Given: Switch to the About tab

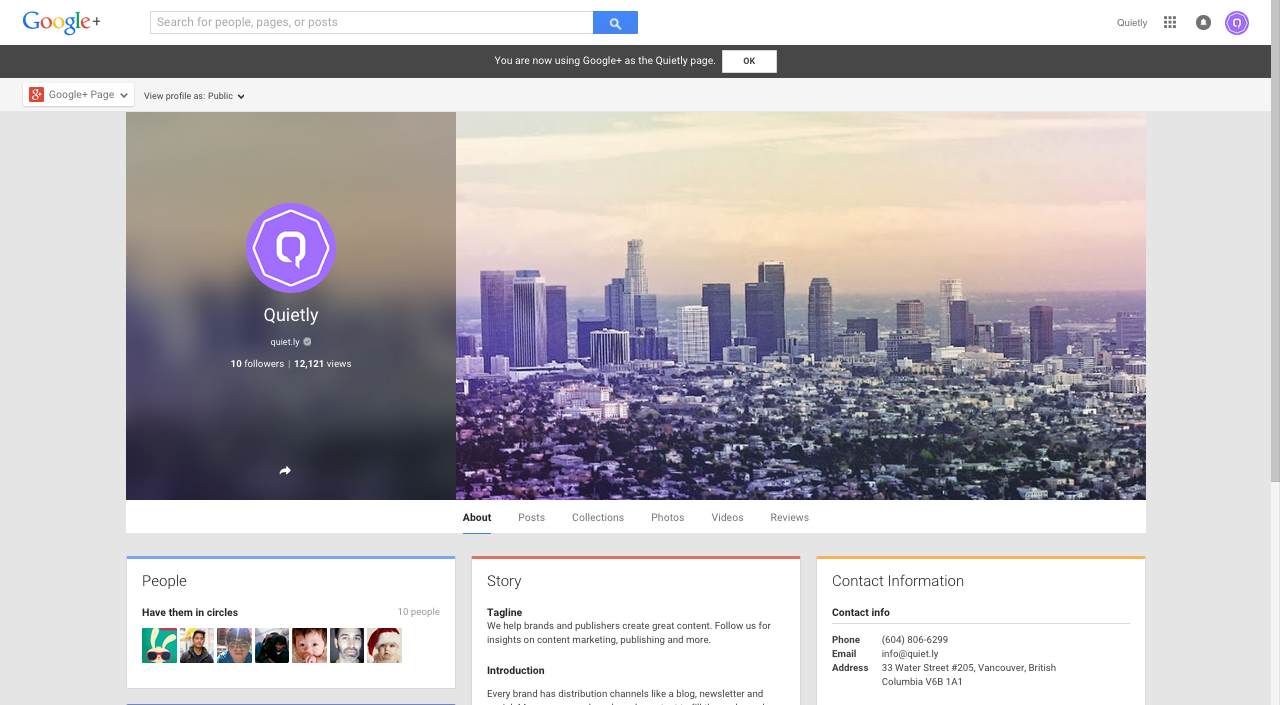Looking at the screenshot, I should tap(477, 517).
